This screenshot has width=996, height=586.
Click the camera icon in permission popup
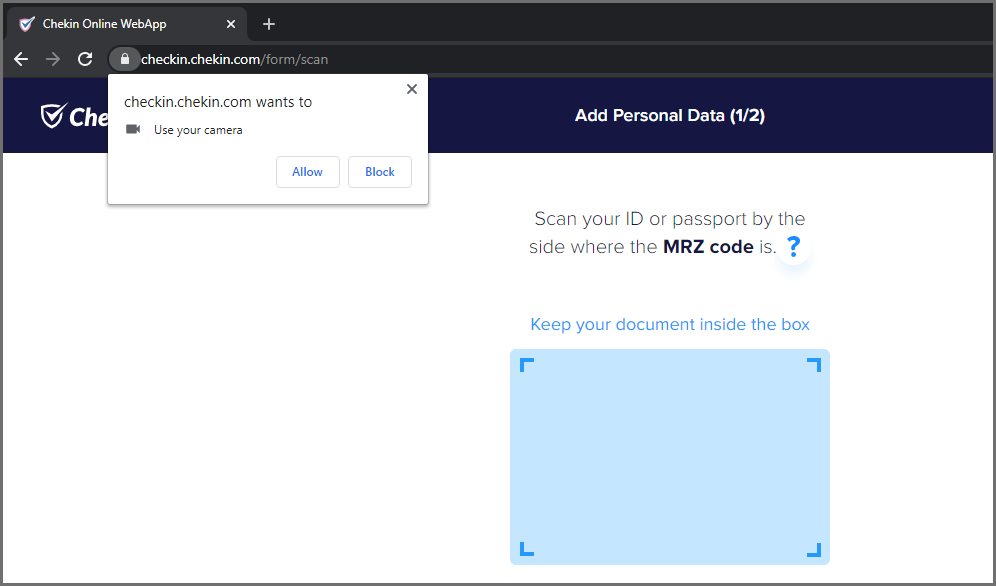(x=133, y=129)
